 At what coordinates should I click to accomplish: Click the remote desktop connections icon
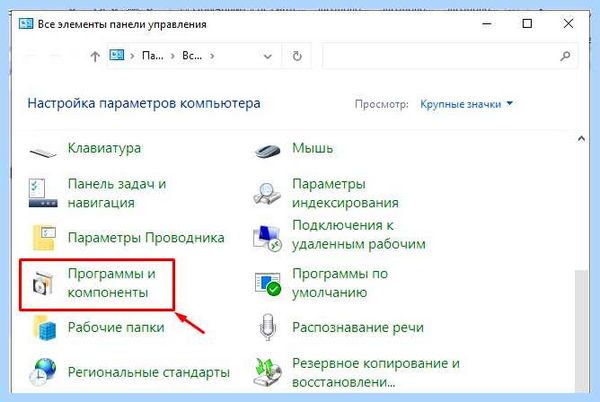267,238
